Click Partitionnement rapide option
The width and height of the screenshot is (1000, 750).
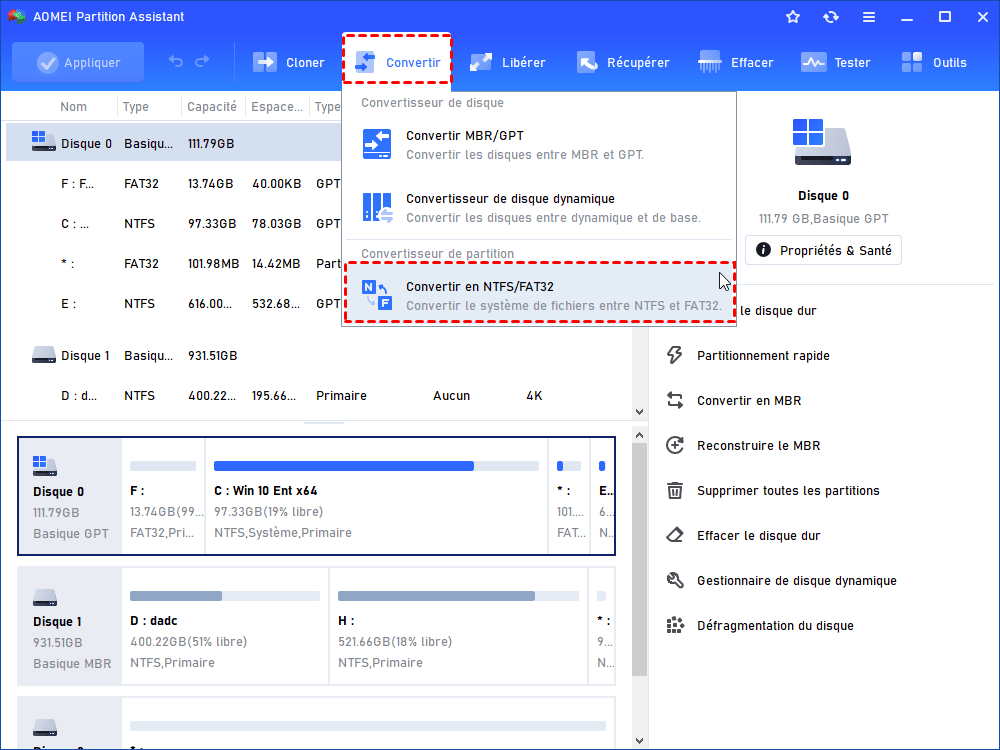(763, 356)
